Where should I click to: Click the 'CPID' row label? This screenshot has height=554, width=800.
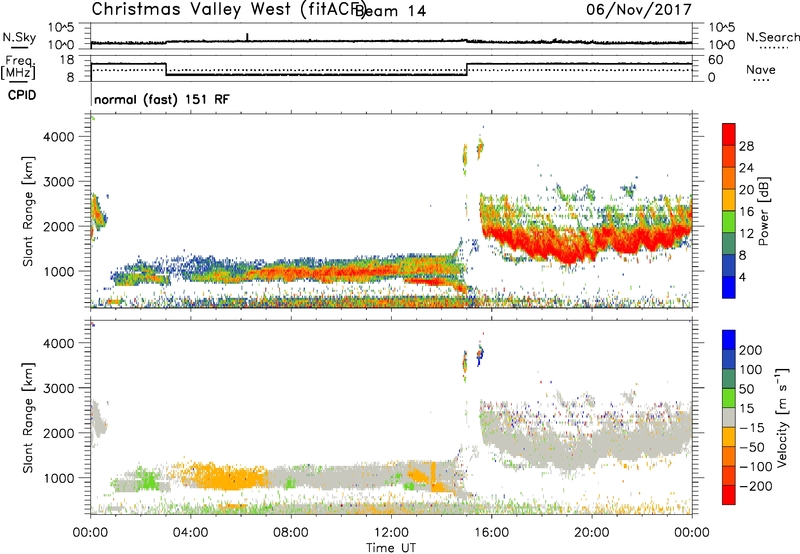[22, 95]
